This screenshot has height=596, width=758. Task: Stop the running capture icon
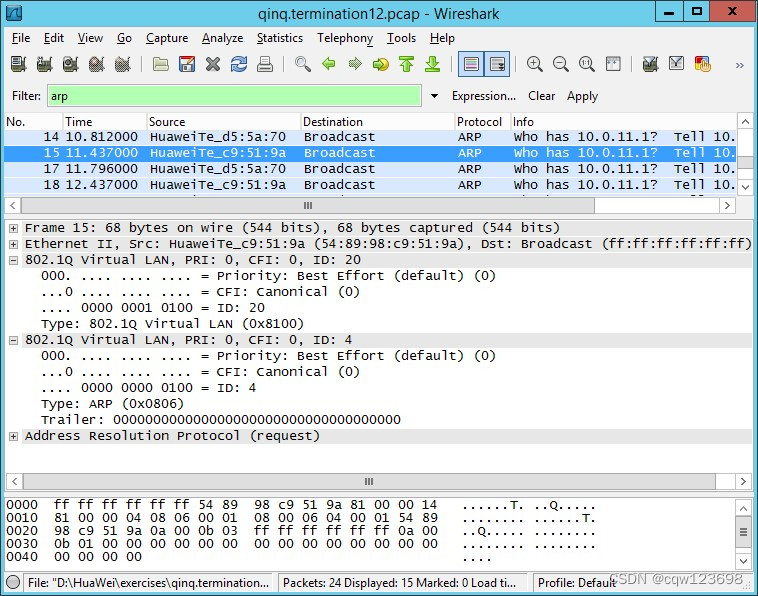click(x=97, y=64)
